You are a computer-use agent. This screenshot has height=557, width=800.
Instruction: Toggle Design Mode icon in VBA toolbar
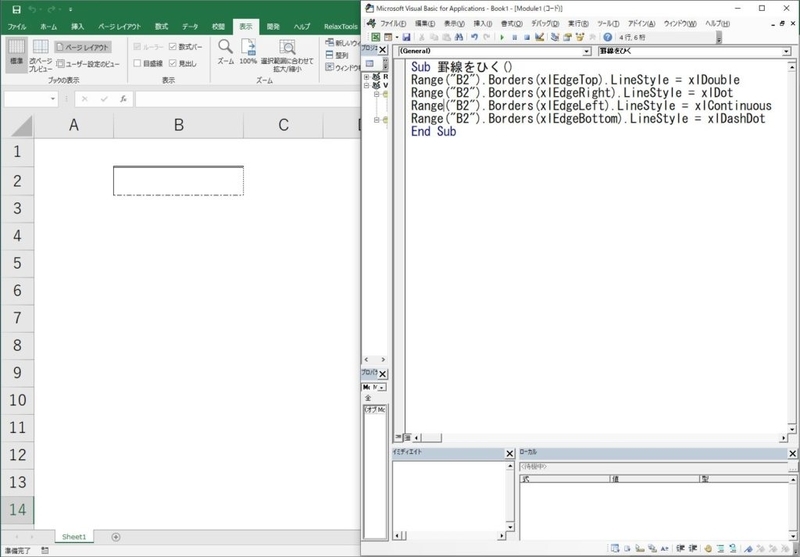539,37
